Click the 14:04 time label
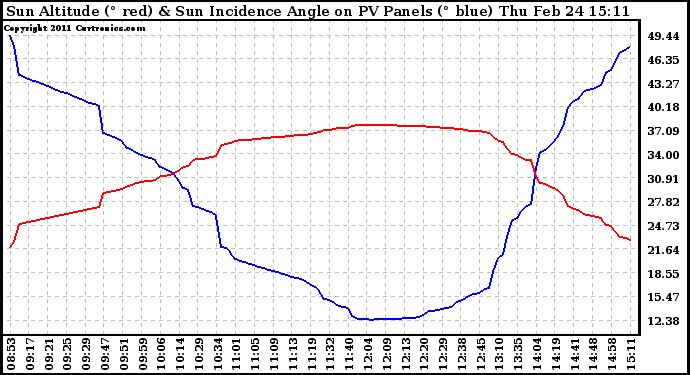 tap(537, 354)
